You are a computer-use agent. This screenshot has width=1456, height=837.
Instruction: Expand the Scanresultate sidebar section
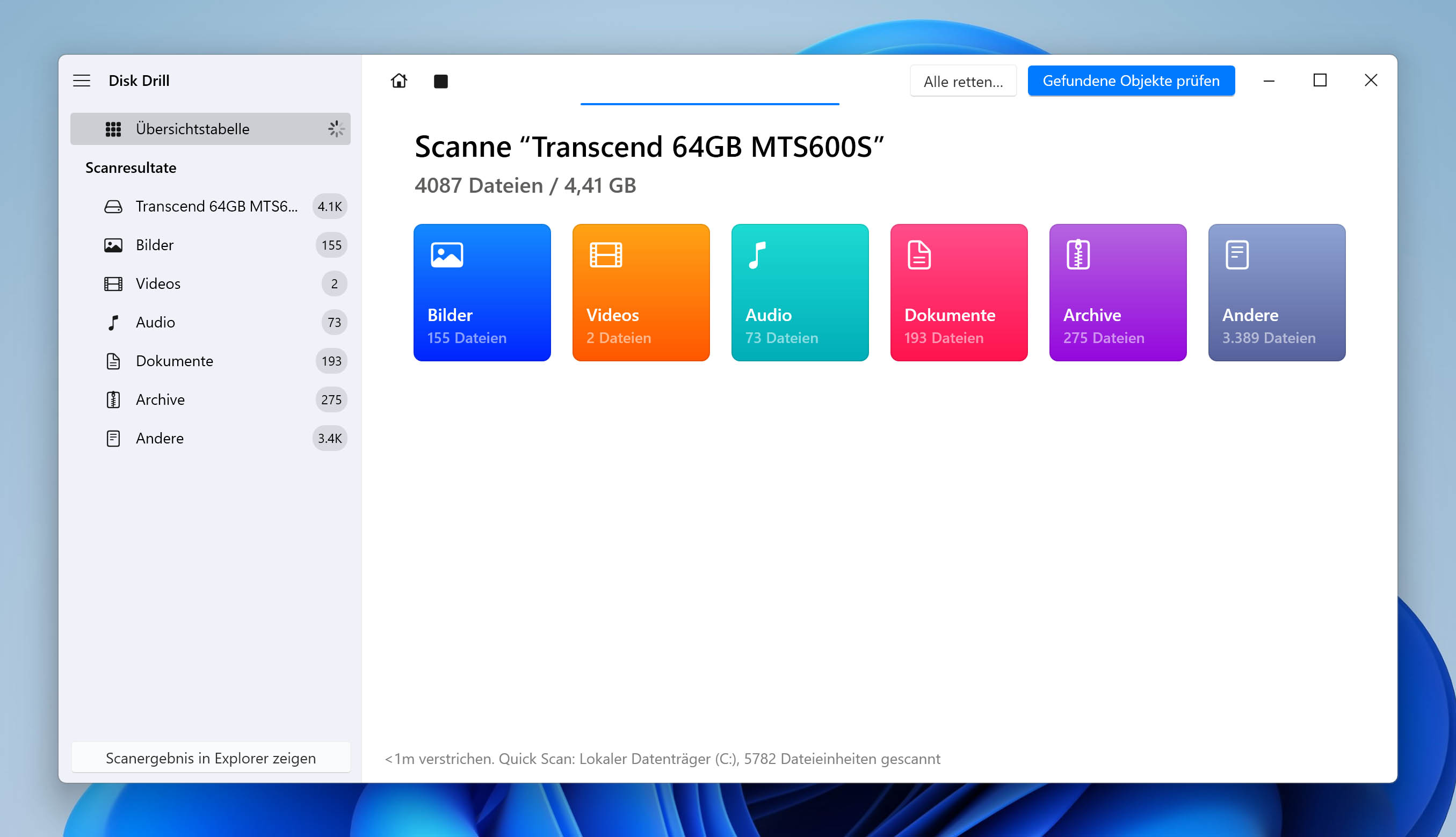130,167
